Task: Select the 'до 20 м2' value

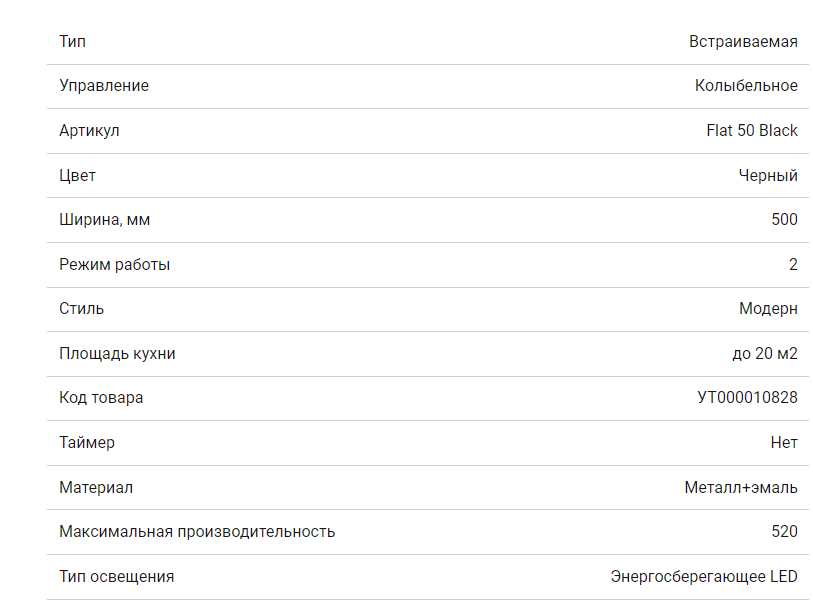Action: [x=765, y=353]
